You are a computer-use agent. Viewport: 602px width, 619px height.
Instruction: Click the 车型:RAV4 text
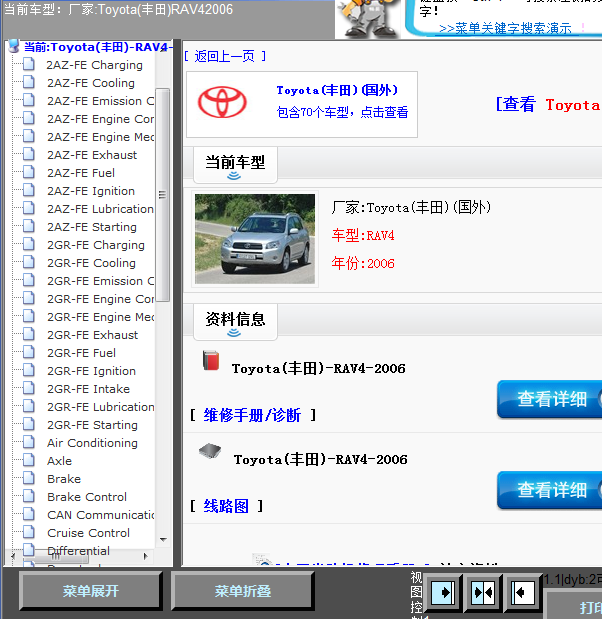(x=363, y=235)
